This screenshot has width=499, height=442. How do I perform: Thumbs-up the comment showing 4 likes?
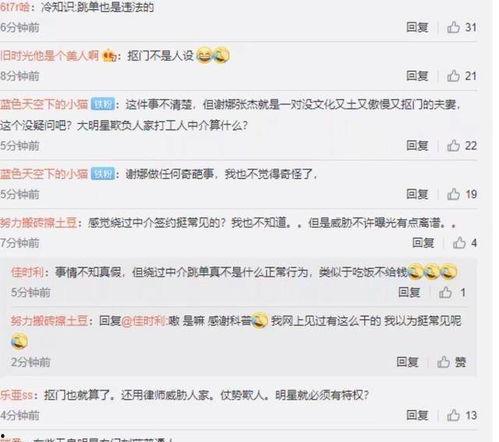point(459,243)
